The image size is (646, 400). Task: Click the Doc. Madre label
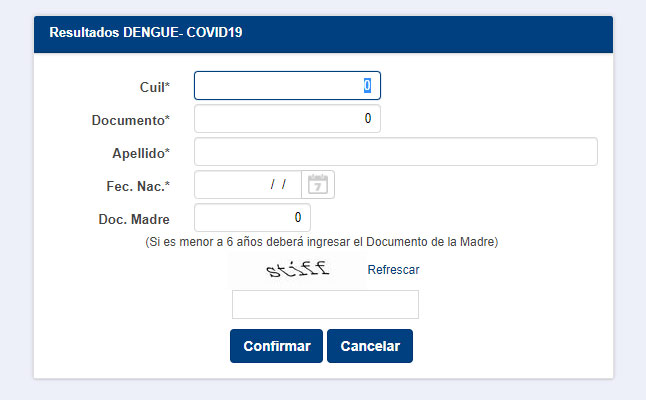coord(134,219)
